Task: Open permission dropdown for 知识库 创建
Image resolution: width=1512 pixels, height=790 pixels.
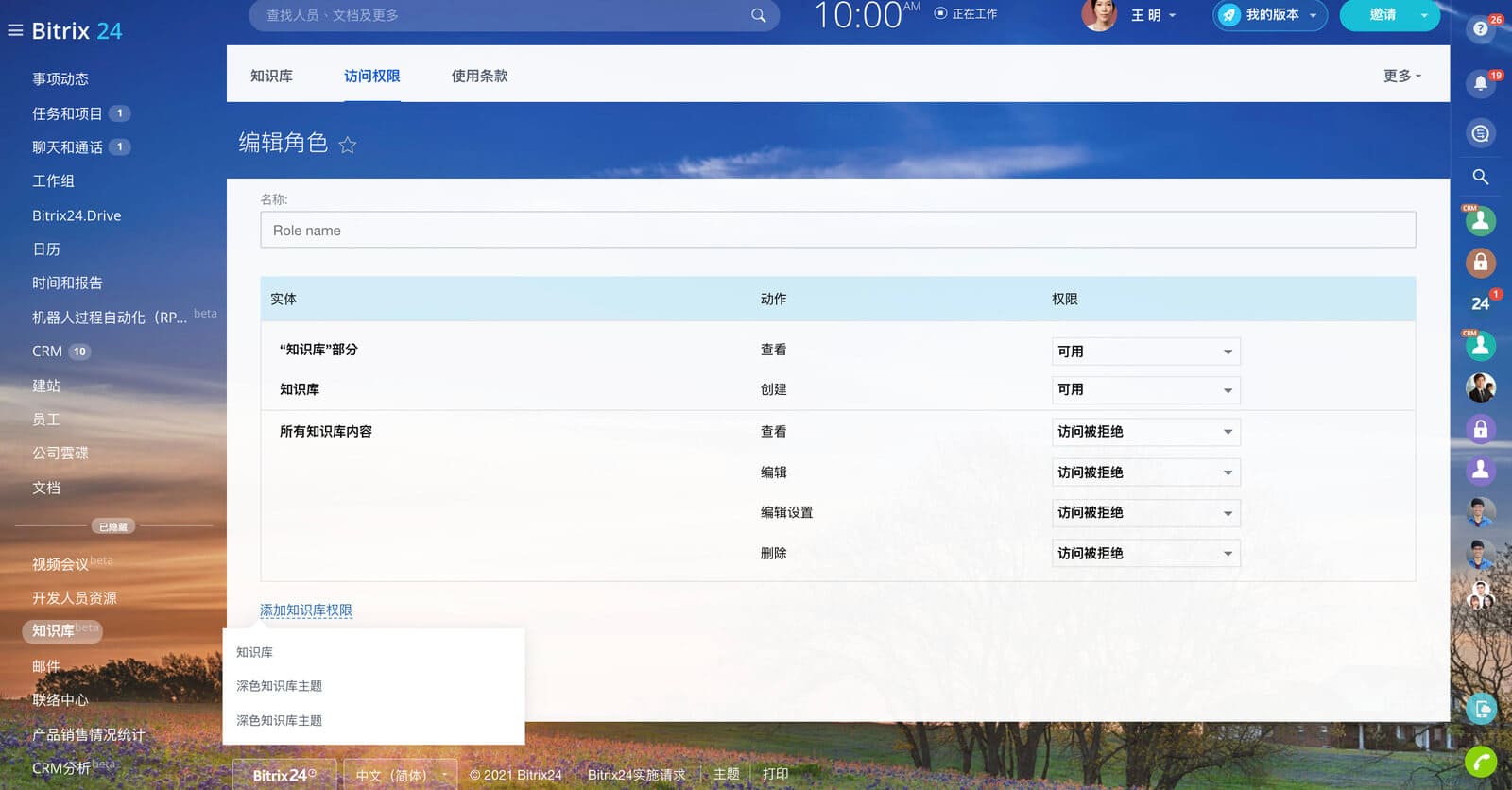Action: click(1145, 389)
